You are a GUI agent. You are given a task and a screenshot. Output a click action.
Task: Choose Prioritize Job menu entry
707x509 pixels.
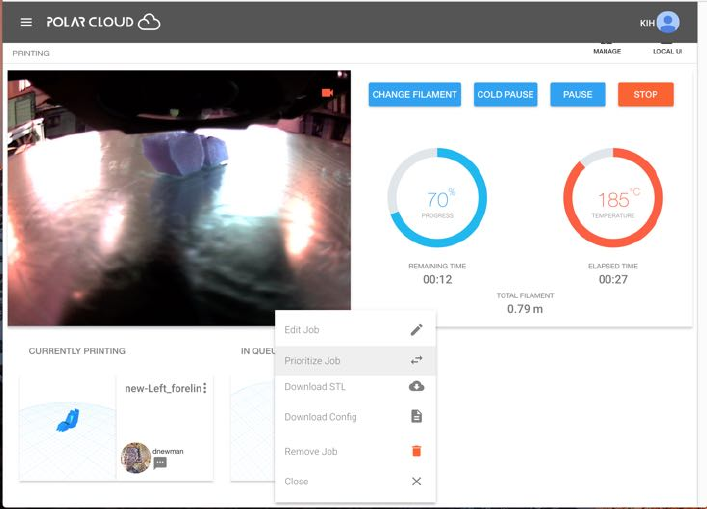355,360
